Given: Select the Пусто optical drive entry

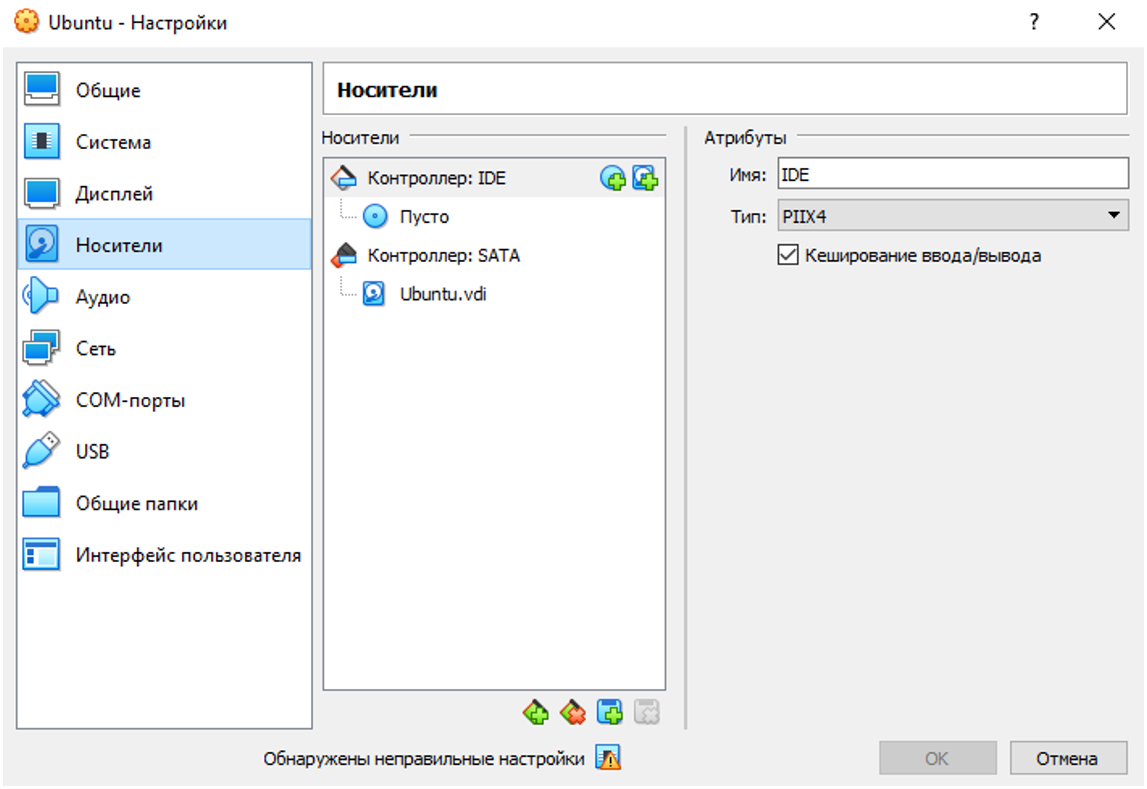Looking at the screenshot, I should [494, 216].
